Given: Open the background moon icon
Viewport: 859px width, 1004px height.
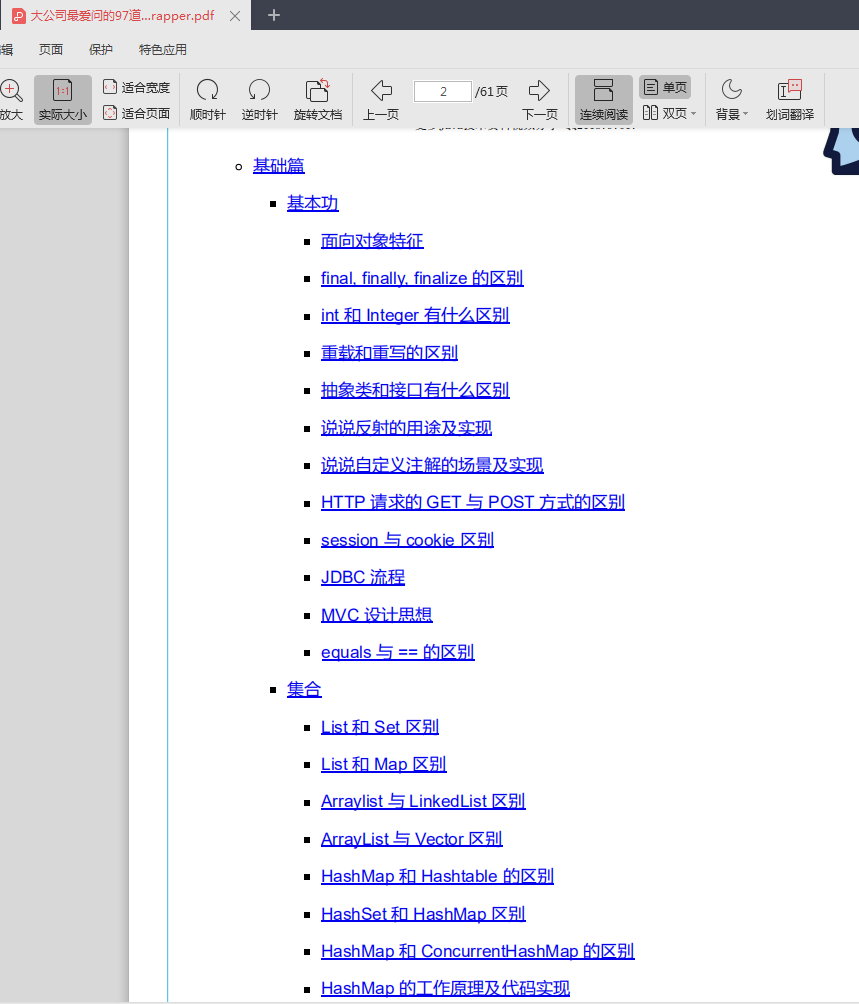Looking at the screenshot, I should click(731, 90).
